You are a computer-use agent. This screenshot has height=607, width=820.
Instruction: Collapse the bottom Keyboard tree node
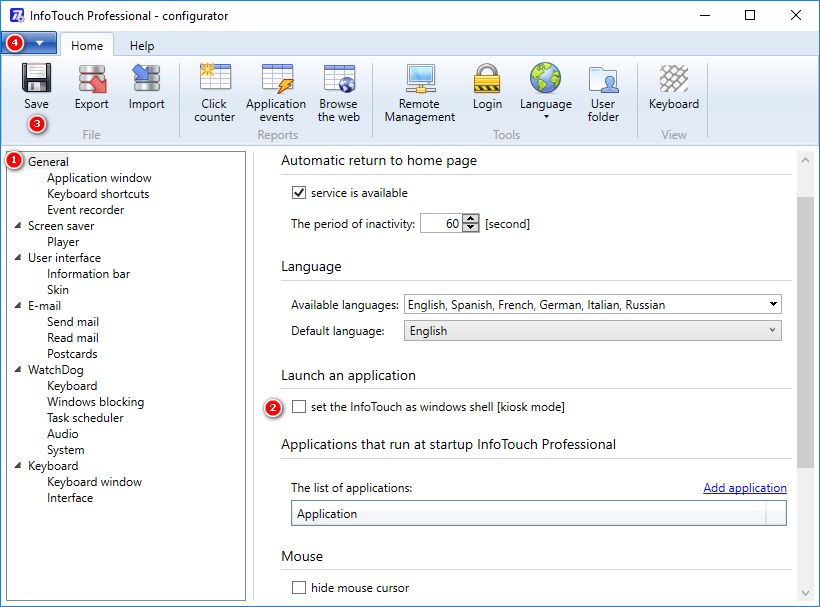coord(18,466)
